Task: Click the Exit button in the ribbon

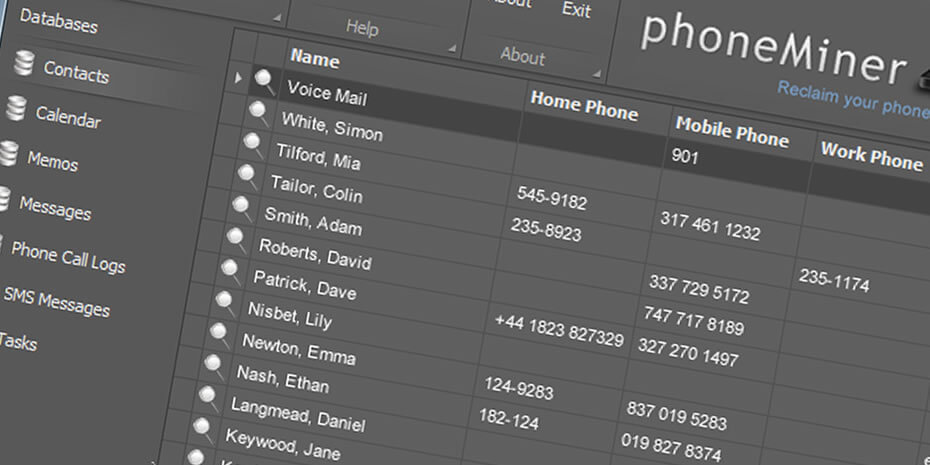Action: [x=577, y=9]
